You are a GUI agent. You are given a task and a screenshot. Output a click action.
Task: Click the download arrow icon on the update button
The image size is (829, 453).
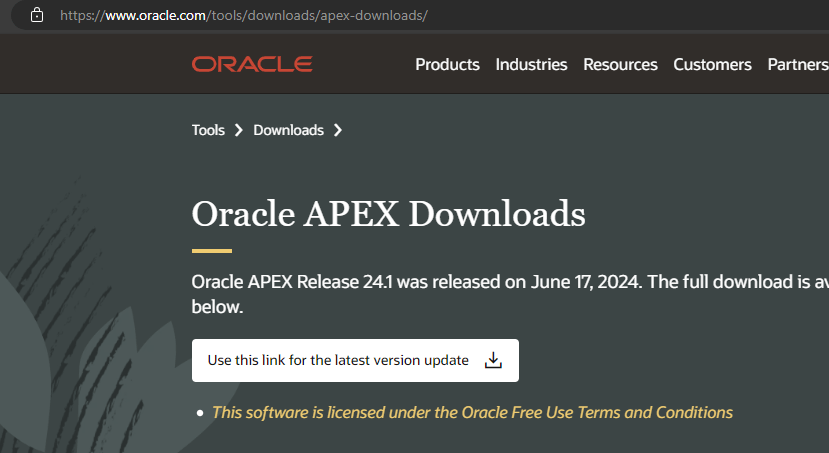pos(493,360)
